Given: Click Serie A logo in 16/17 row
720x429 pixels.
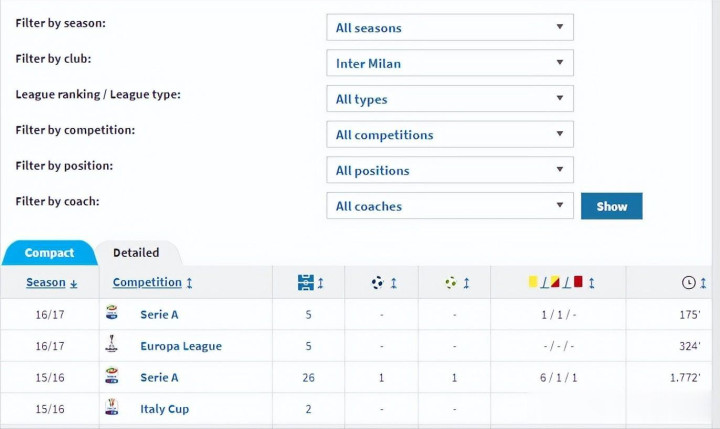Looking at the screenshot, I should tap(112, 313).
